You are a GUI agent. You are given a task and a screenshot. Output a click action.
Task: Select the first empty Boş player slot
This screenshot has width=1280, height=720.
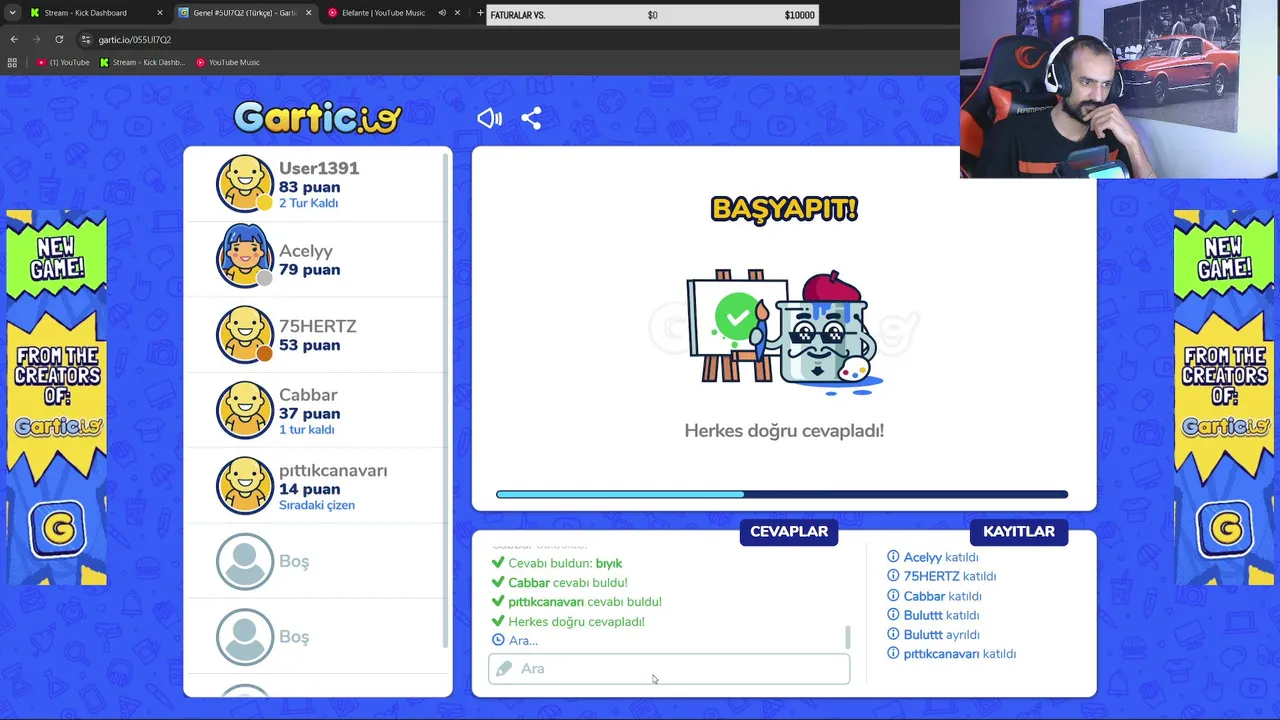pos(316,561)
